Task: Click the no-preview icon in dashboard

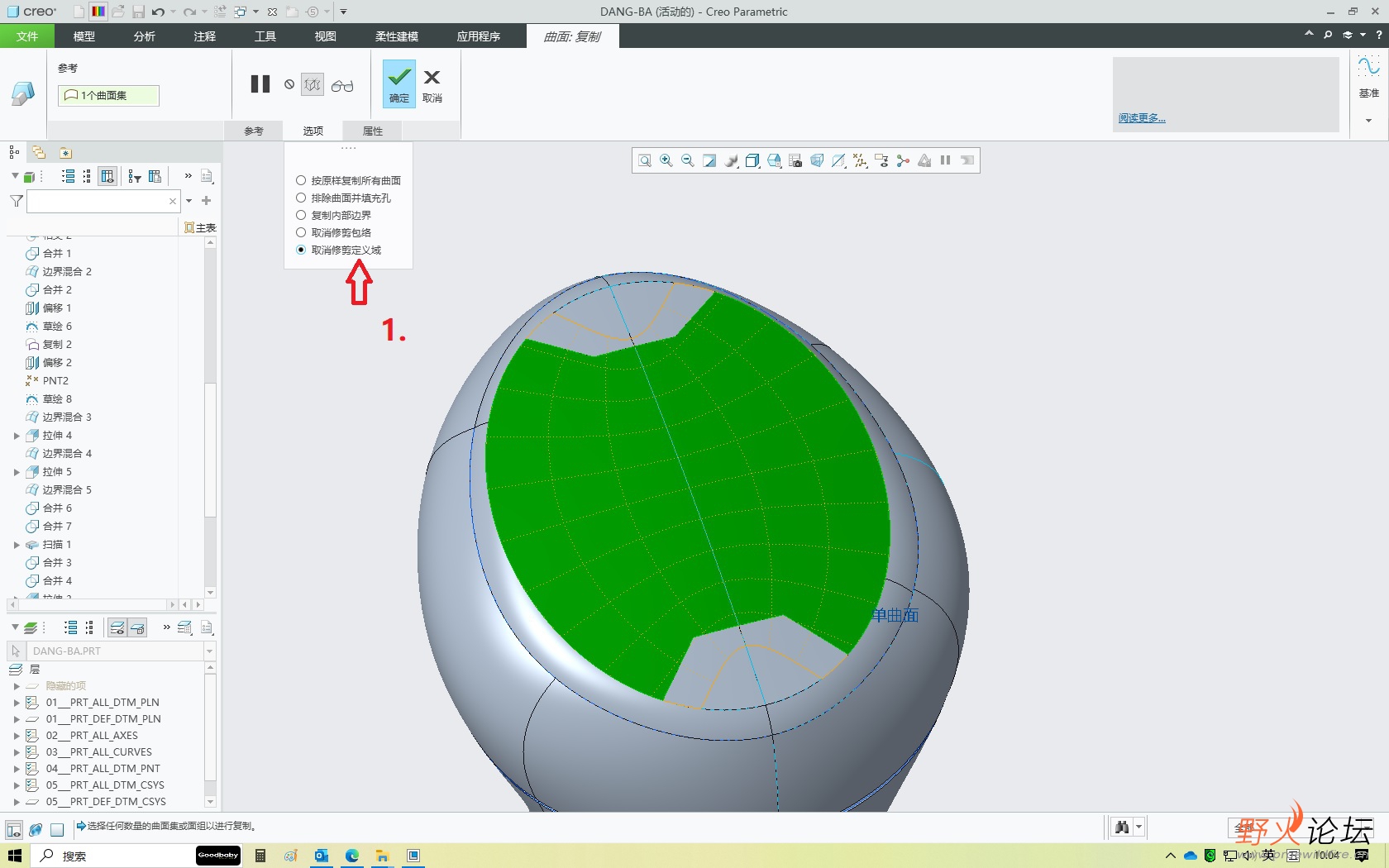Action: click(x=289, y=84)
